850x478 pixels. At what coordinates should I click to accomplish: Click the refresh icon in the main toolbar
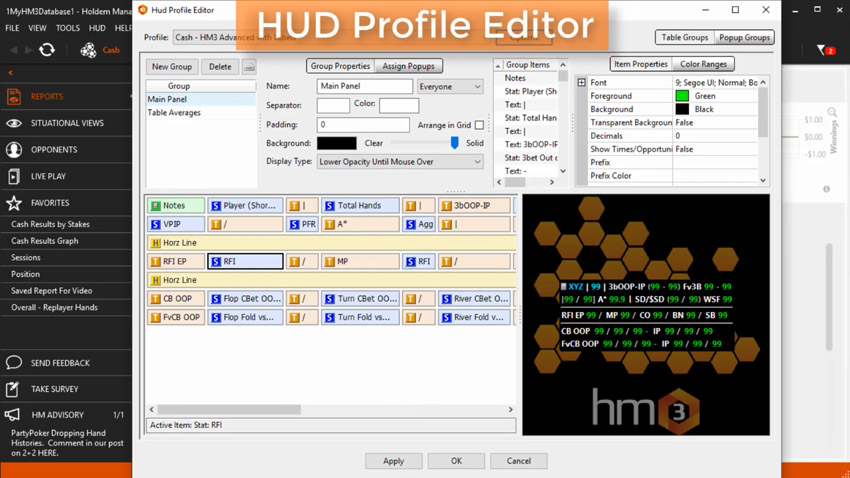(x=47, y=50)
